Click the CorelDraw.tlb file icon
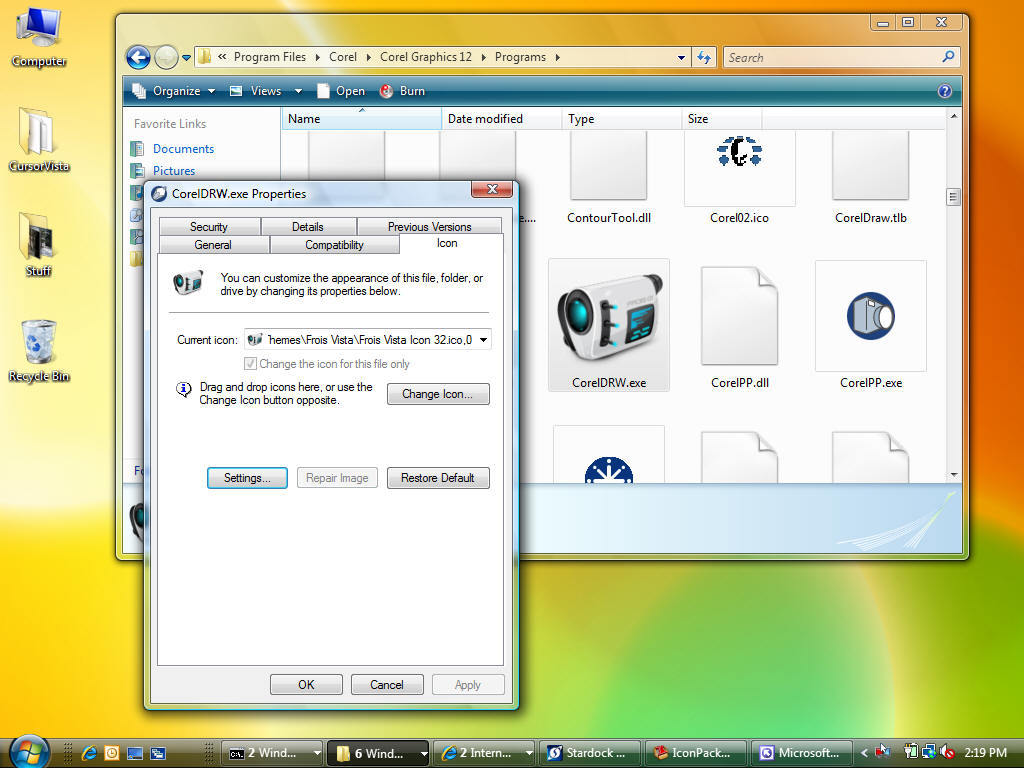 tap(869, 165)
